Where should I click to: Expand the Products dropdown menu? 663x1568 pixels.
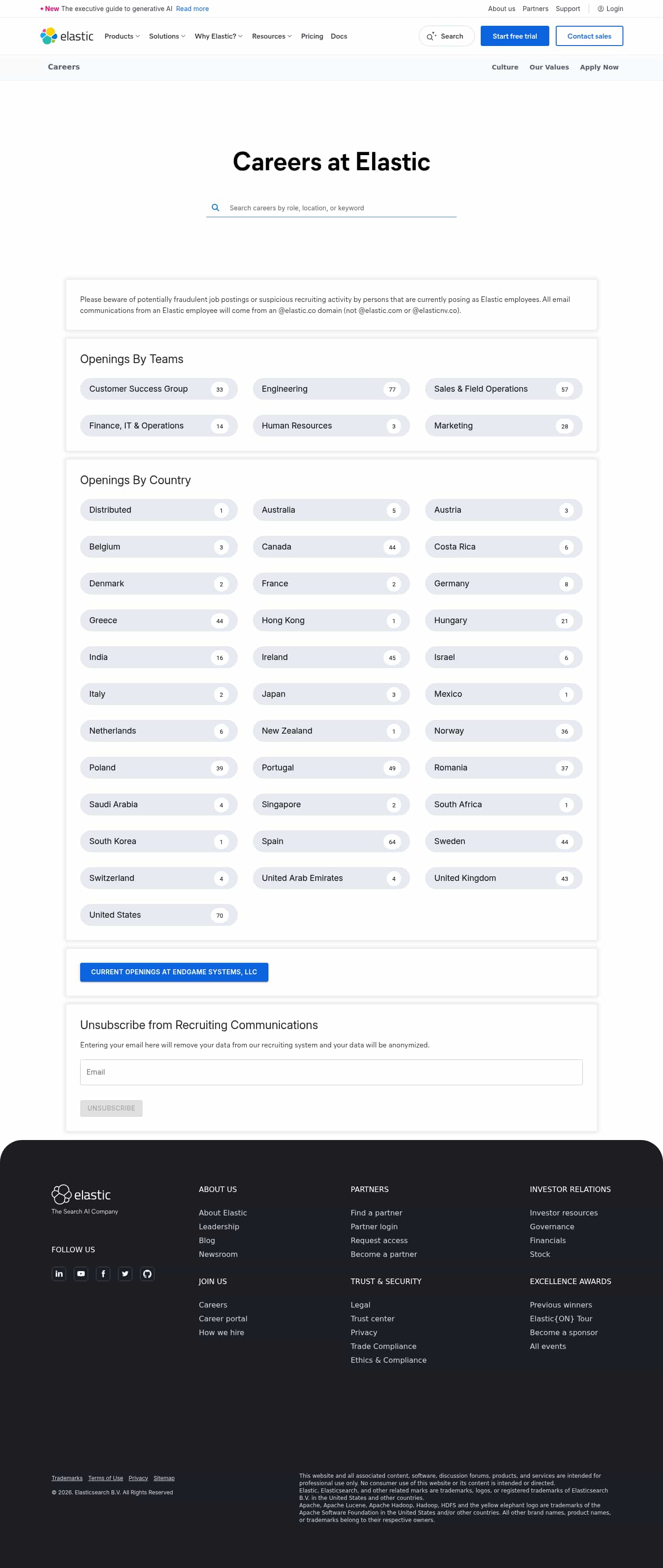pos(122,36)
